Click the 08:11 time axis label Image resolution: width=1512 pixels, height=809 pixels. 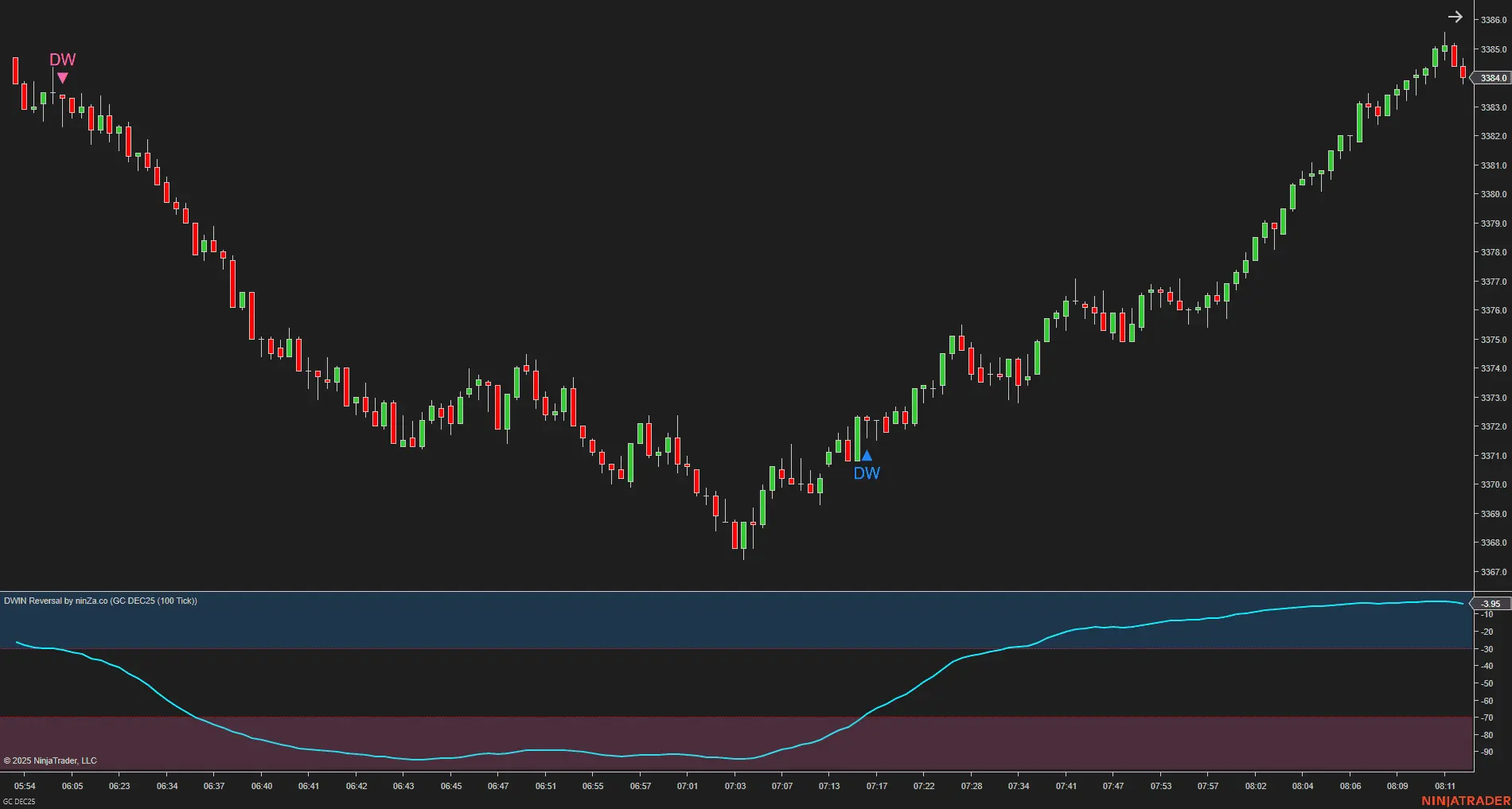1445,786
